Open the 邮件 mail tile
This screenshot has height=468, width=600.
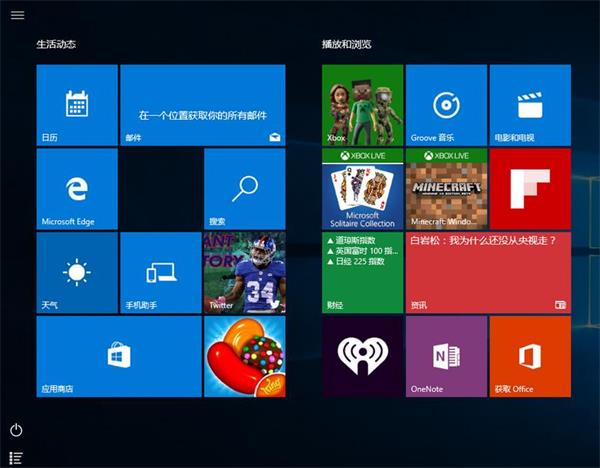point(203,105)
